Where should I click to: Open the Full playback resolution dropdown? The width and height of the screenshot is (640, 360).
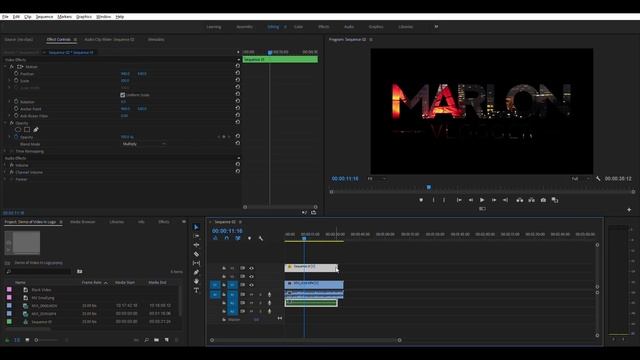click(580, 179)
